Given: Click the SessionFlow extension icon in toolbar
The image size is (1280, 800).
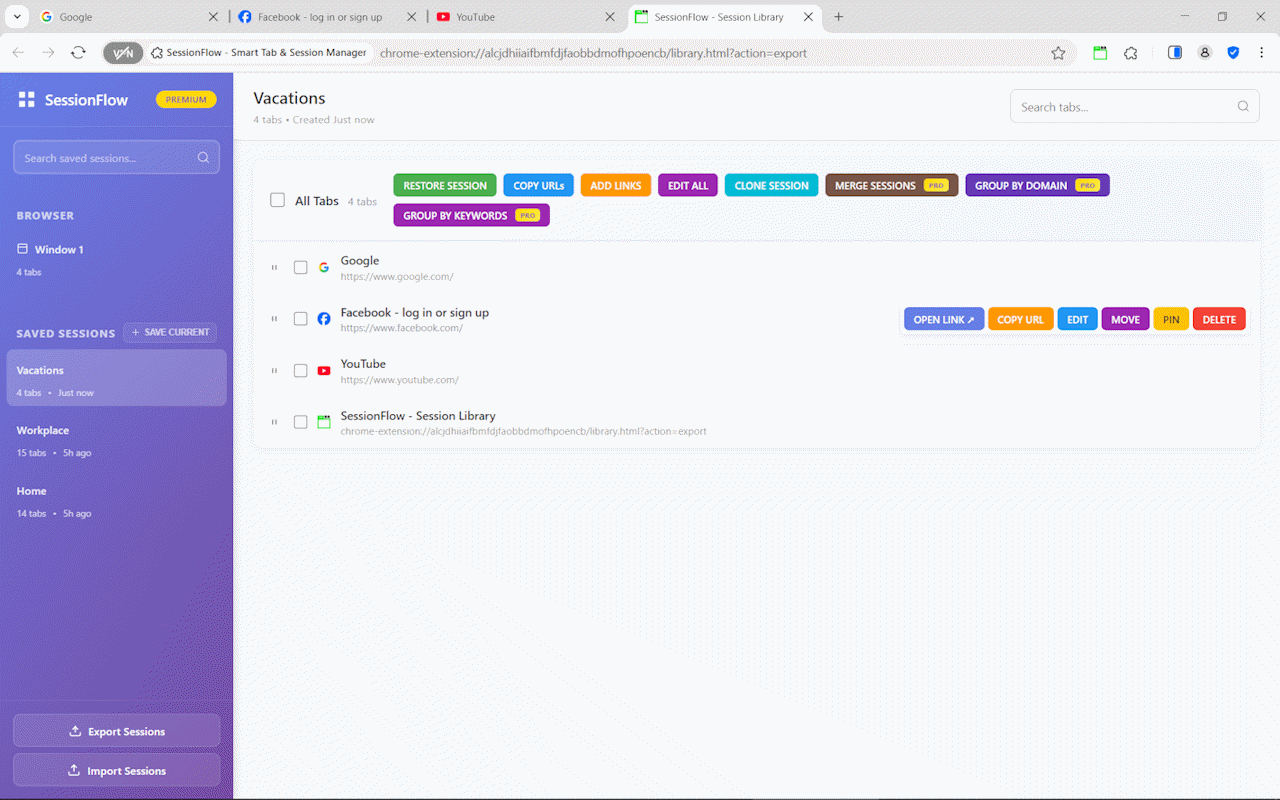Looking at the screenshot, I should [1100, 53].
